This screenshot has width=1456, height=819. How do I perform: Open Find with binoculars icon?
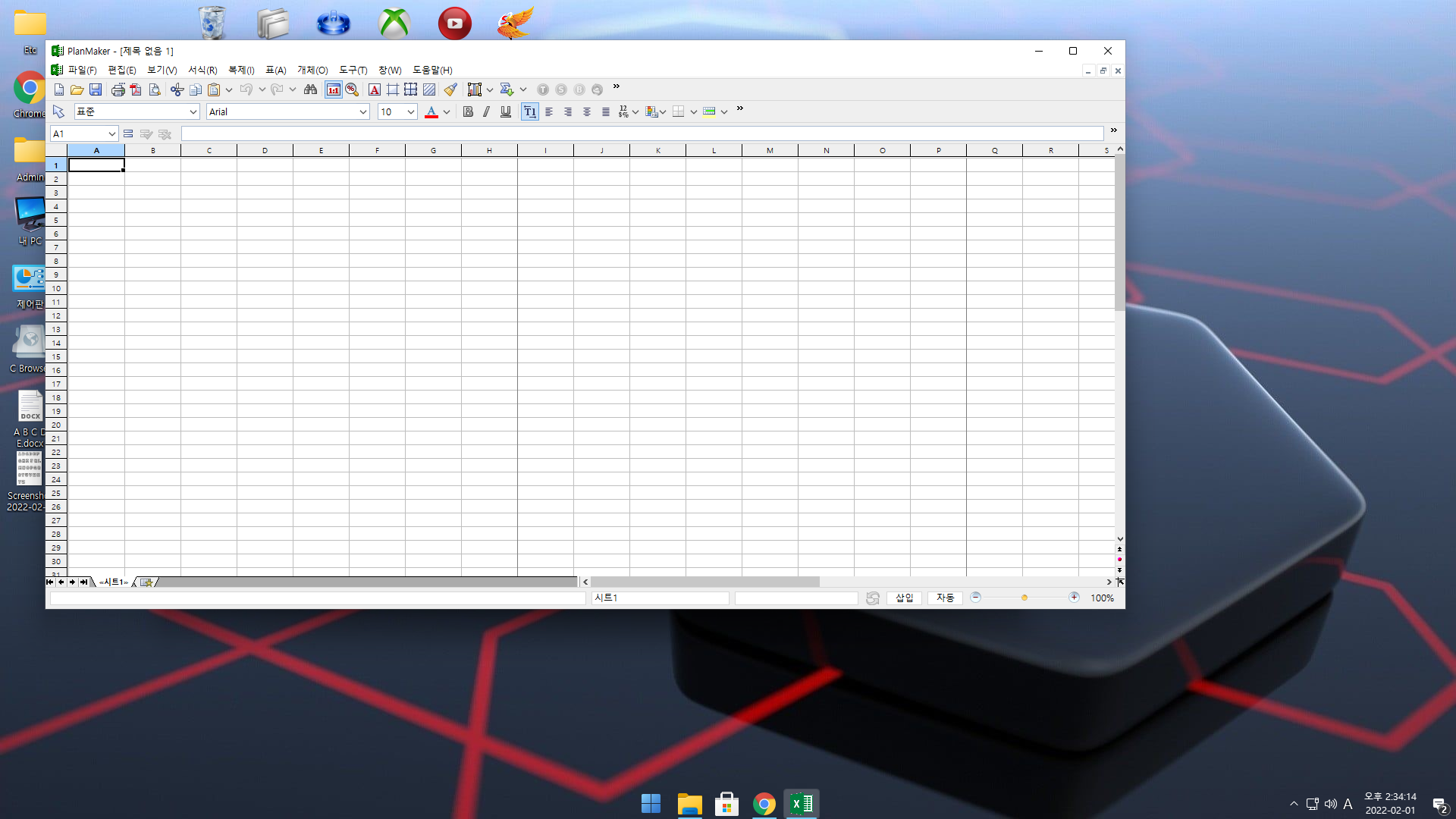point(310,89)
